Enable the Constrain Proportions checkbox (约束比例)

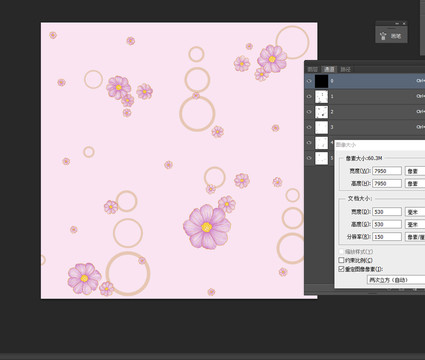pos(341,260)
